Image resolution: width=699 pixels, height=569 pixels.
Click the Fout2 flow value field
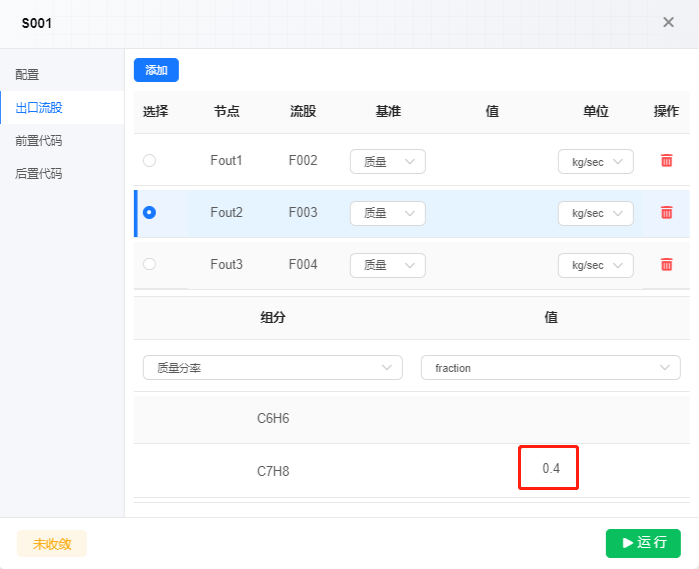[x=492, y=213]
